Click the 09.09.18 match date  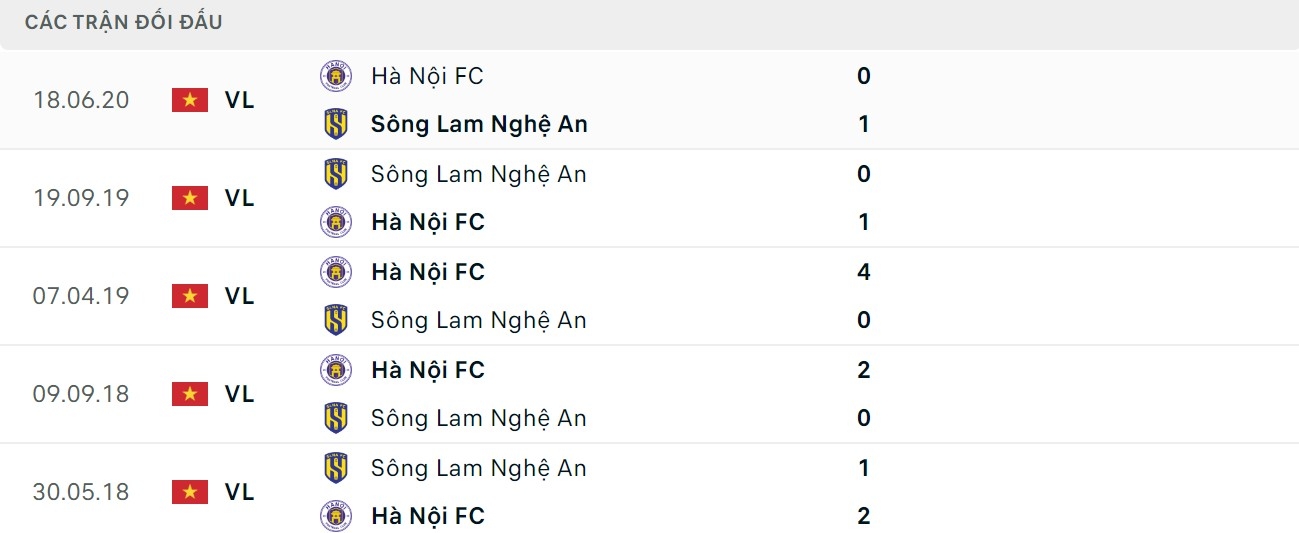[x=81, y=394]
